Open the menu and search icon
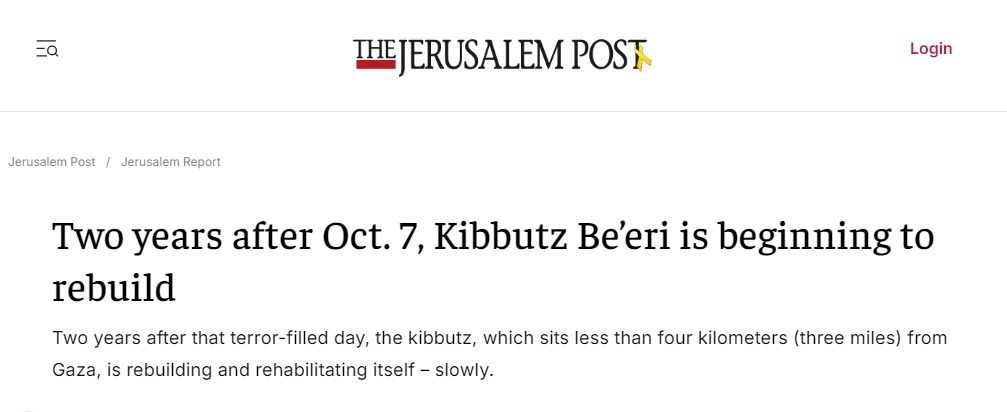This screenshot has width=1007, height=412. point(47,49)
